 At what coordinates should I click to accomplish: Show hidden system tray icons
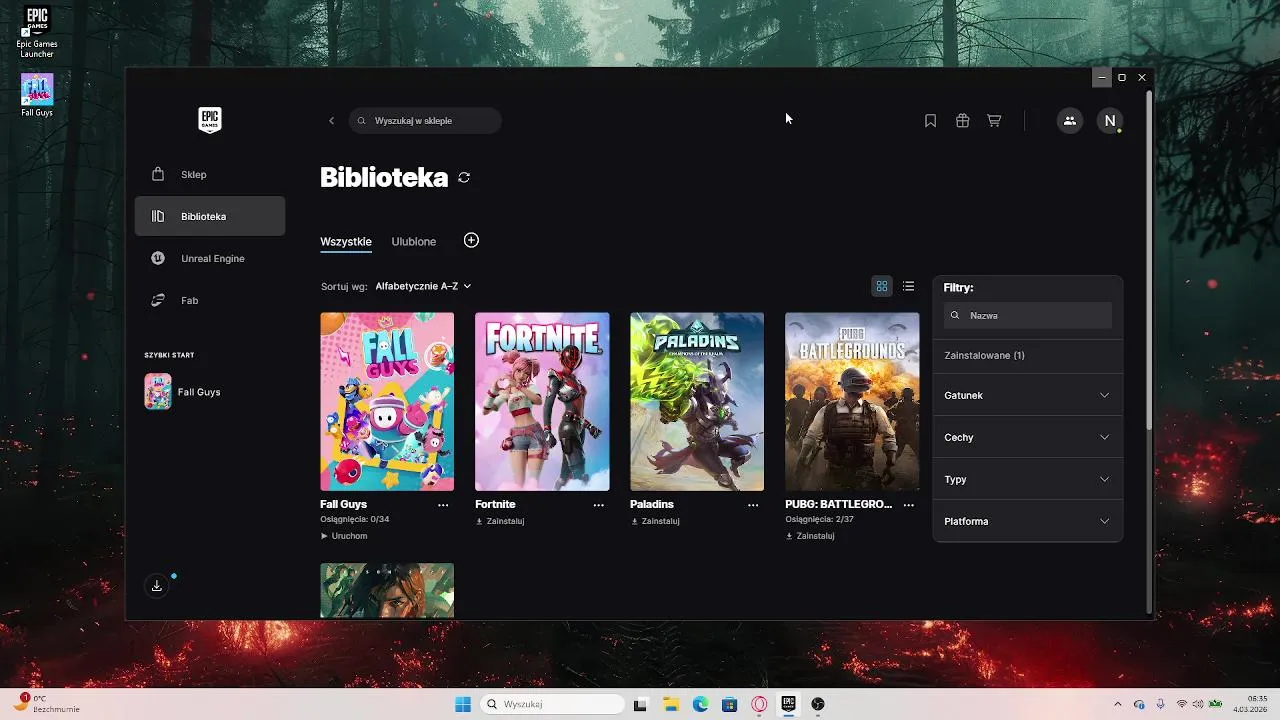pyautogui.click(x=1118, y=704)
